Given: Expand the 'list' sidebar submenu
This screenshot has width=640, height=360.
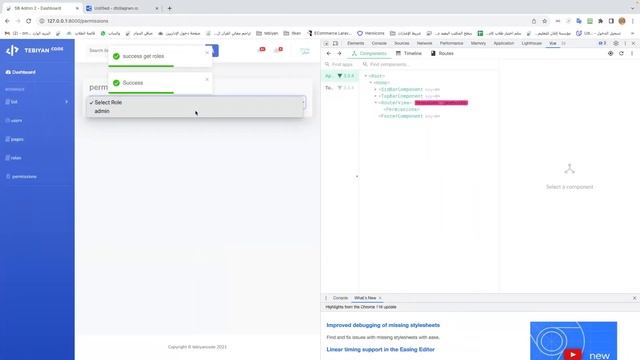Looking at the screenshot, I should (67, 102).
